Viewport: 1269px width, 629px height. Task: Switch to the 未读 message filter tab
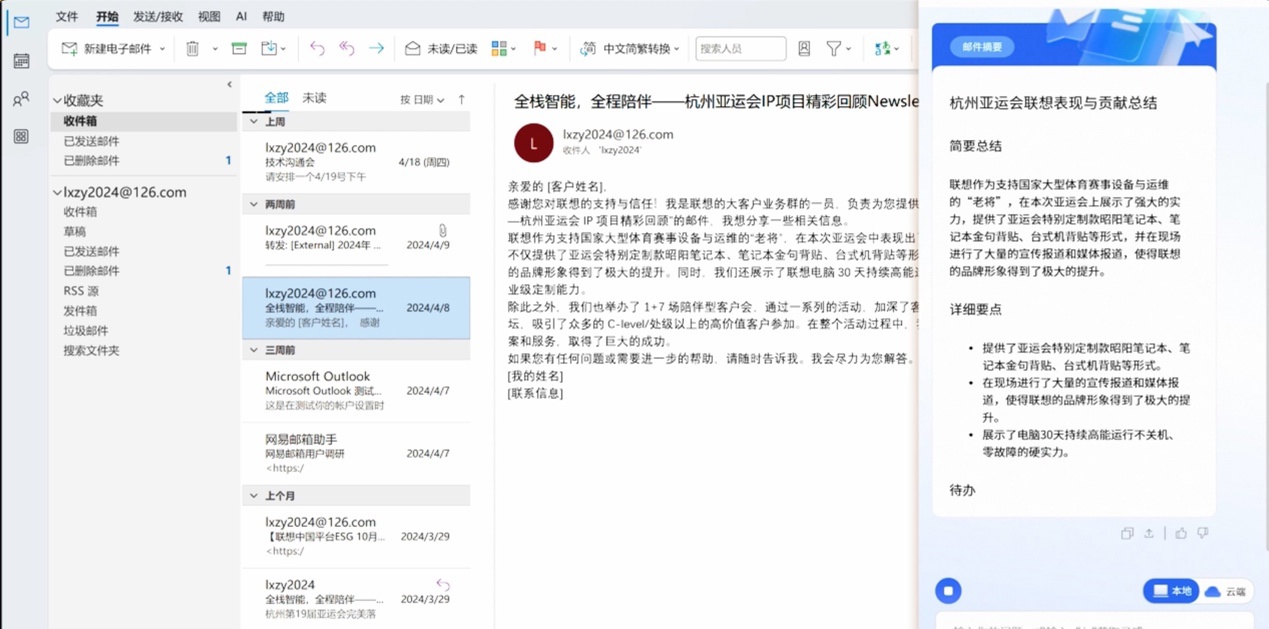pyautogui.click(x=314, y=98)
